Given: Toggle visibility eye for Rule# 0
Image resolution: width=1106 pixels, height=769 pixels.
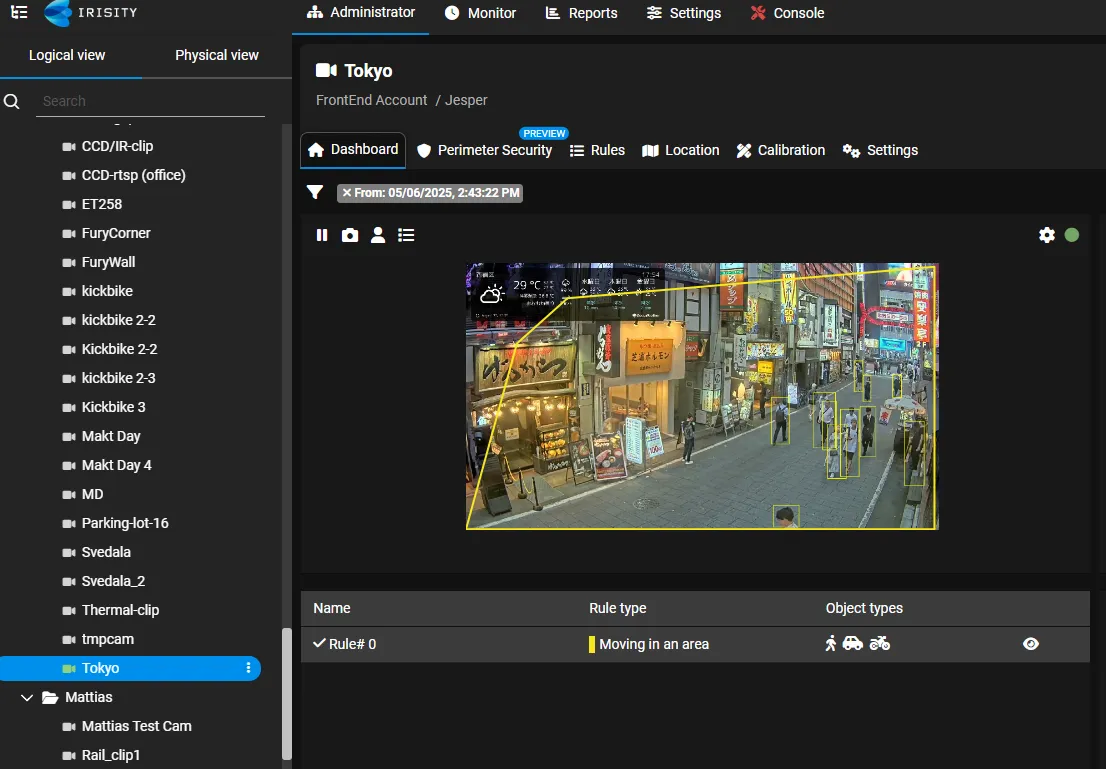Looking at the screenshot, I should click(1031, 644).
